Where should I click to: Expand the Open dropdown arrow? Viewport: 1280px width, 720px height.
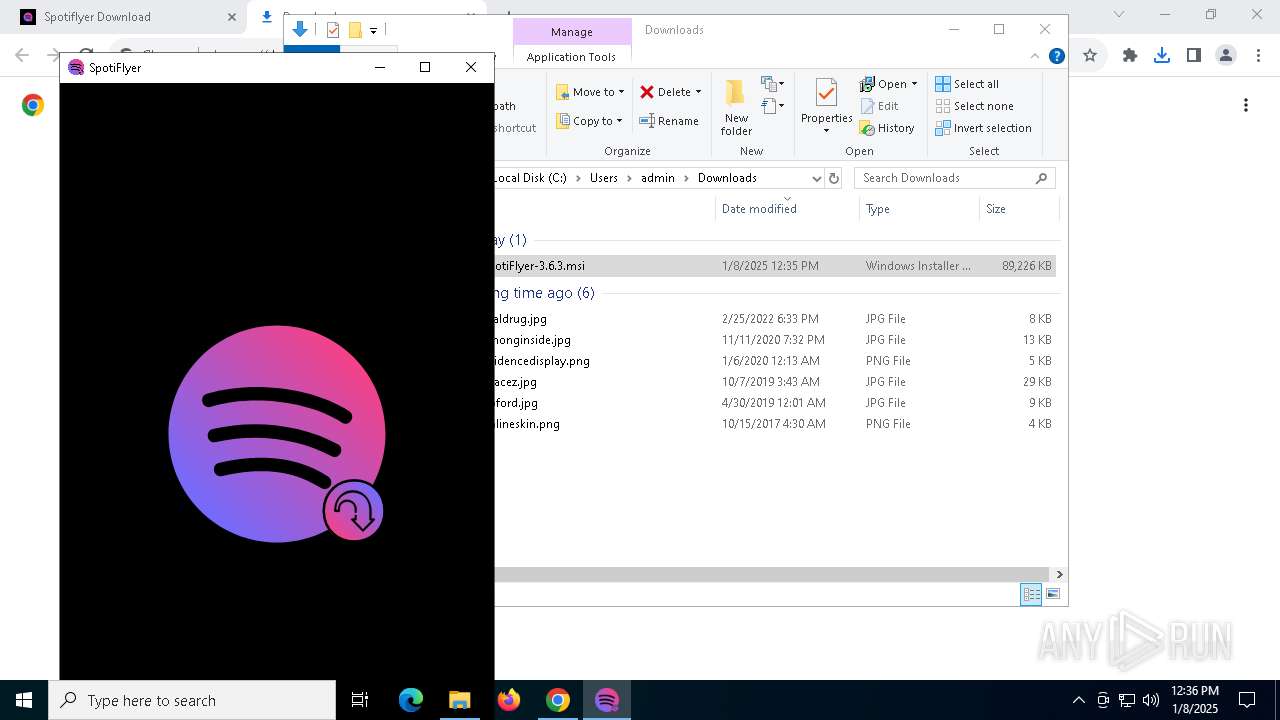tap(914, 84)
